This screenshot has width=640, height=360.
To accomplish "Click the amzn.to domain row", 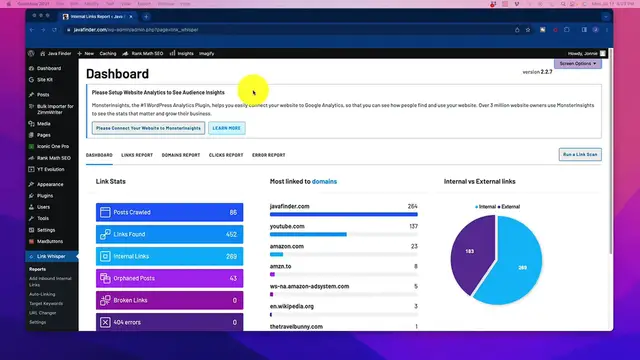I will click(344, 269).
